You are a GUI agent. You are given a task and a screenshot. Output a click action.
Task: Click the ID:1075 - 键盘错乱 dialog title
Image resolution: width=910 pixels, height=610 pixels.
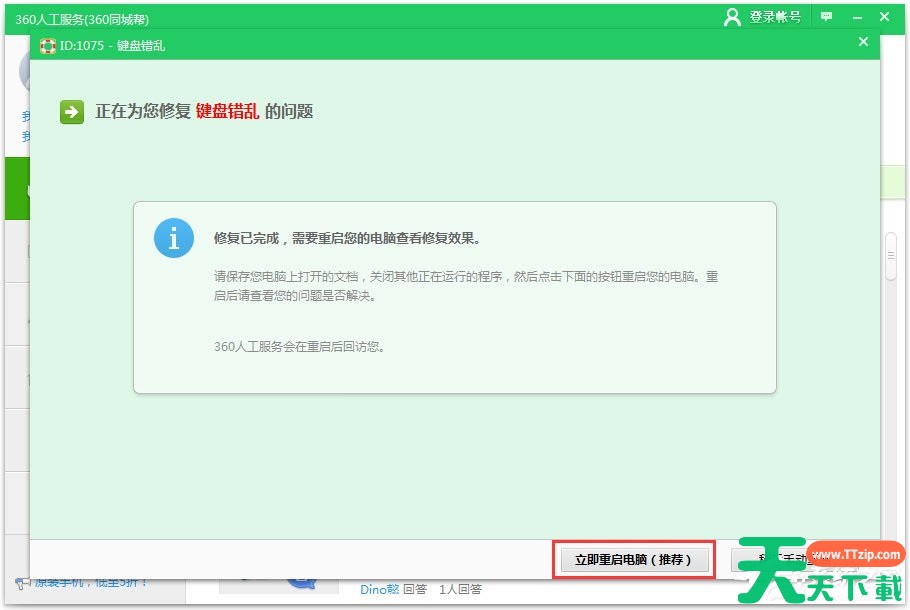tap(113, 46)
